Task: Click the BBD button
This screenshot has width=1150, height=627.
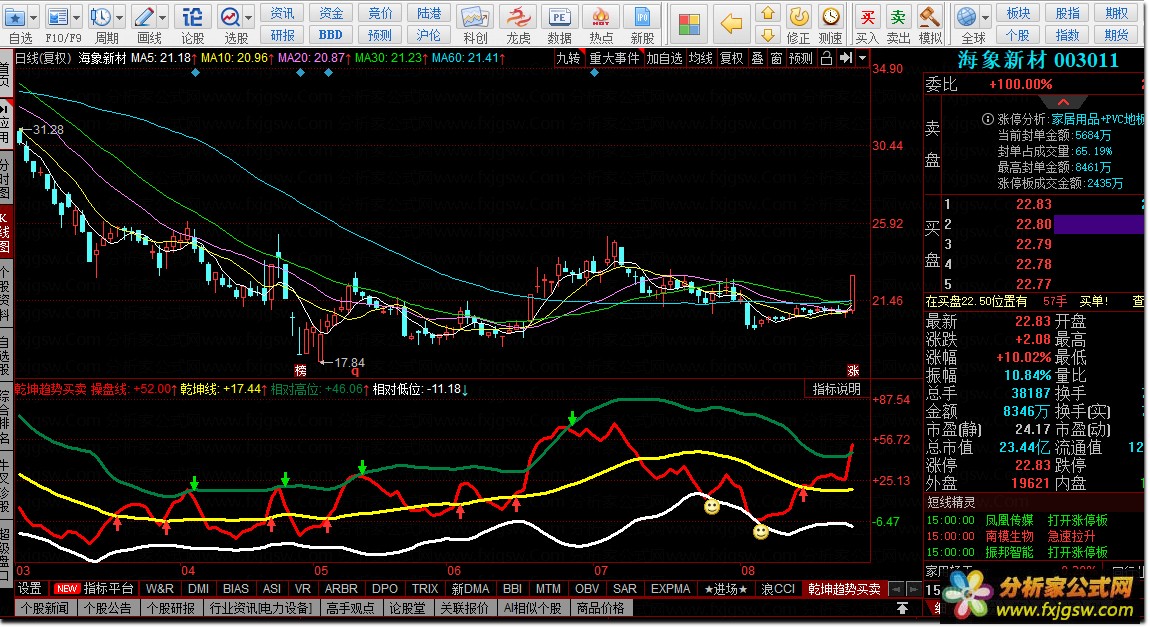Action: coord(331,34)
